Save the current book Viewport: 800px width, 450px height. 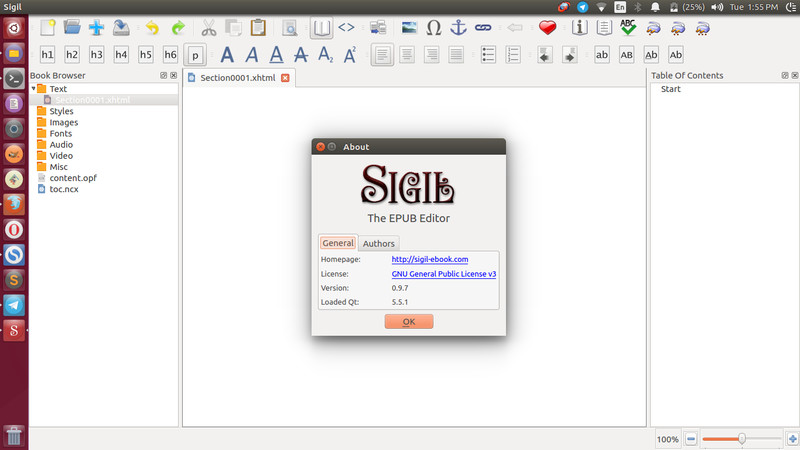[x=121, y=28]
